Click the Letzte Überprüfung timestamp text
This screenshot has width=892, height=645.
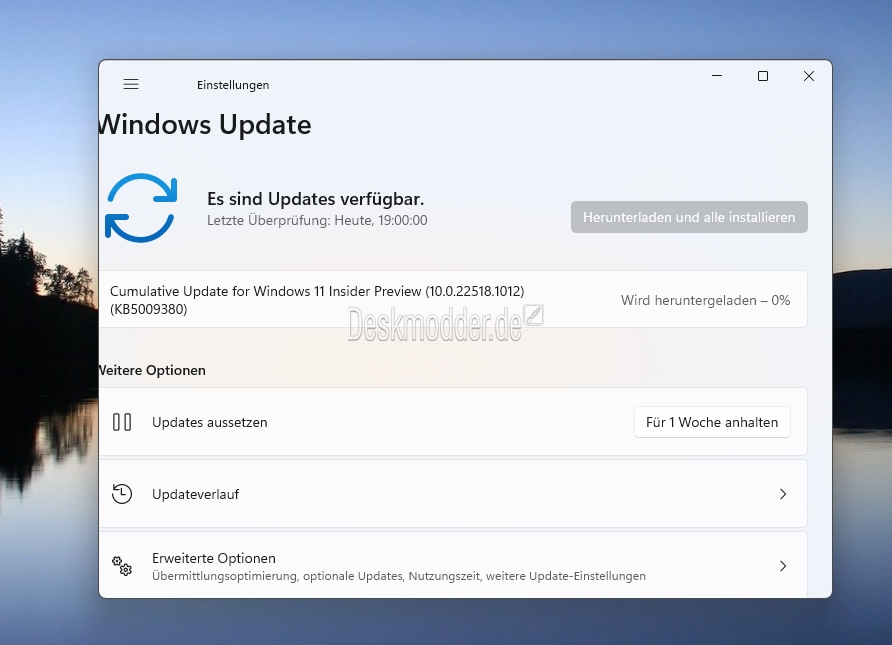point(316,220)
